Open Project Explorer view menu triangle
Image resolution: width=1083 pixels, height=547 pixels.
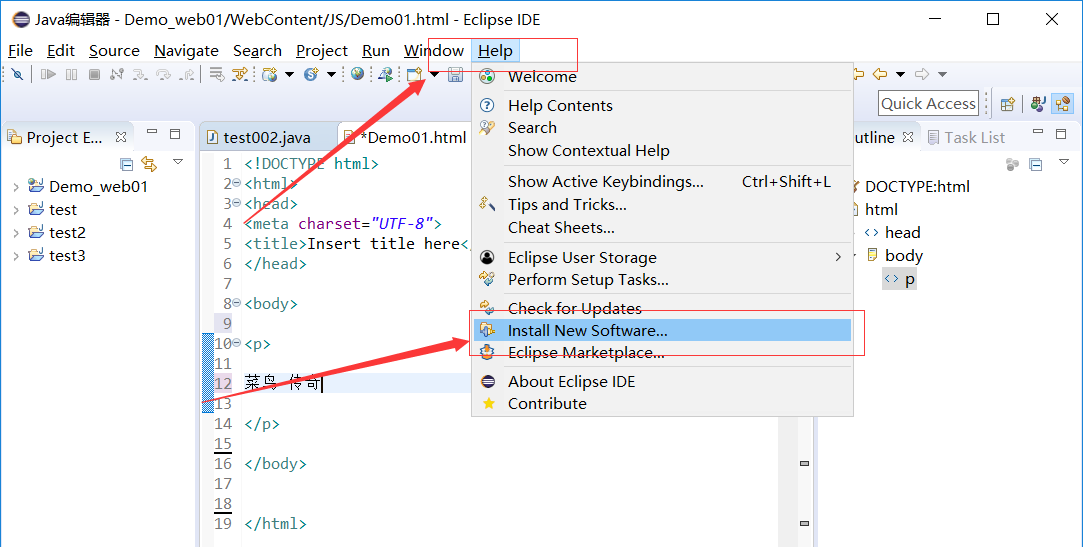pyautogui.click(x=178, y=162)
